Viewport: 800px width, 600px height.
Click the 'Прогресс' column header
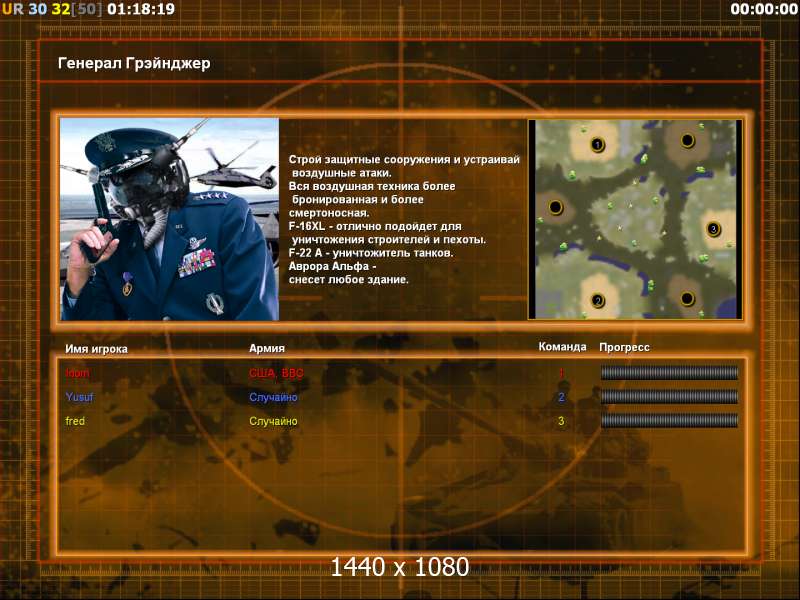coord(624,347)
